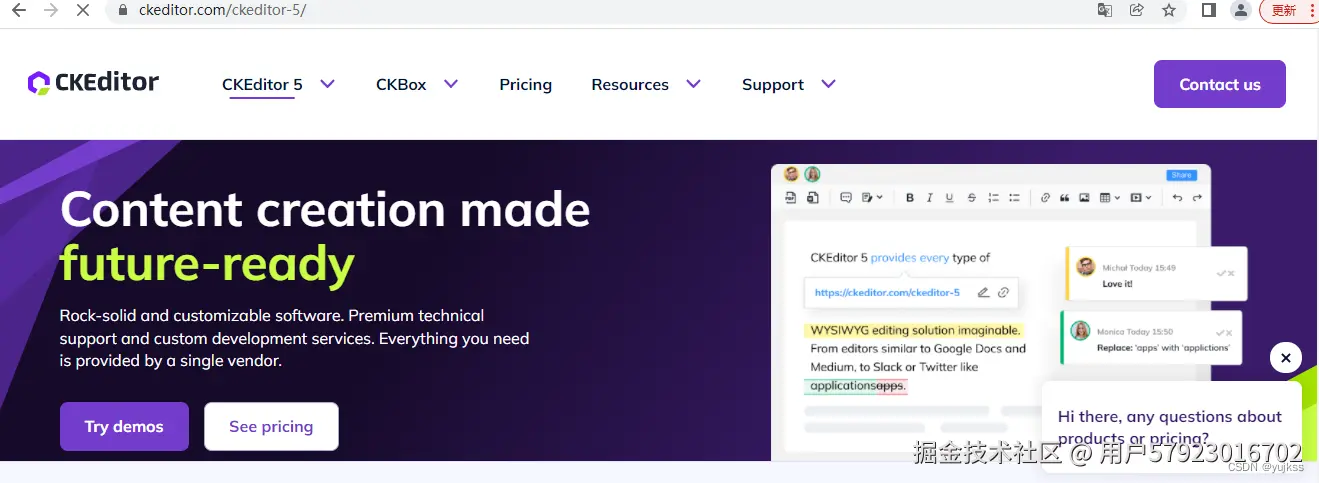Viewport: 1319px width, 483px height.
Task: Click the block quote icon in editor
Action: pyautogui.click(x=1065, y=197)
